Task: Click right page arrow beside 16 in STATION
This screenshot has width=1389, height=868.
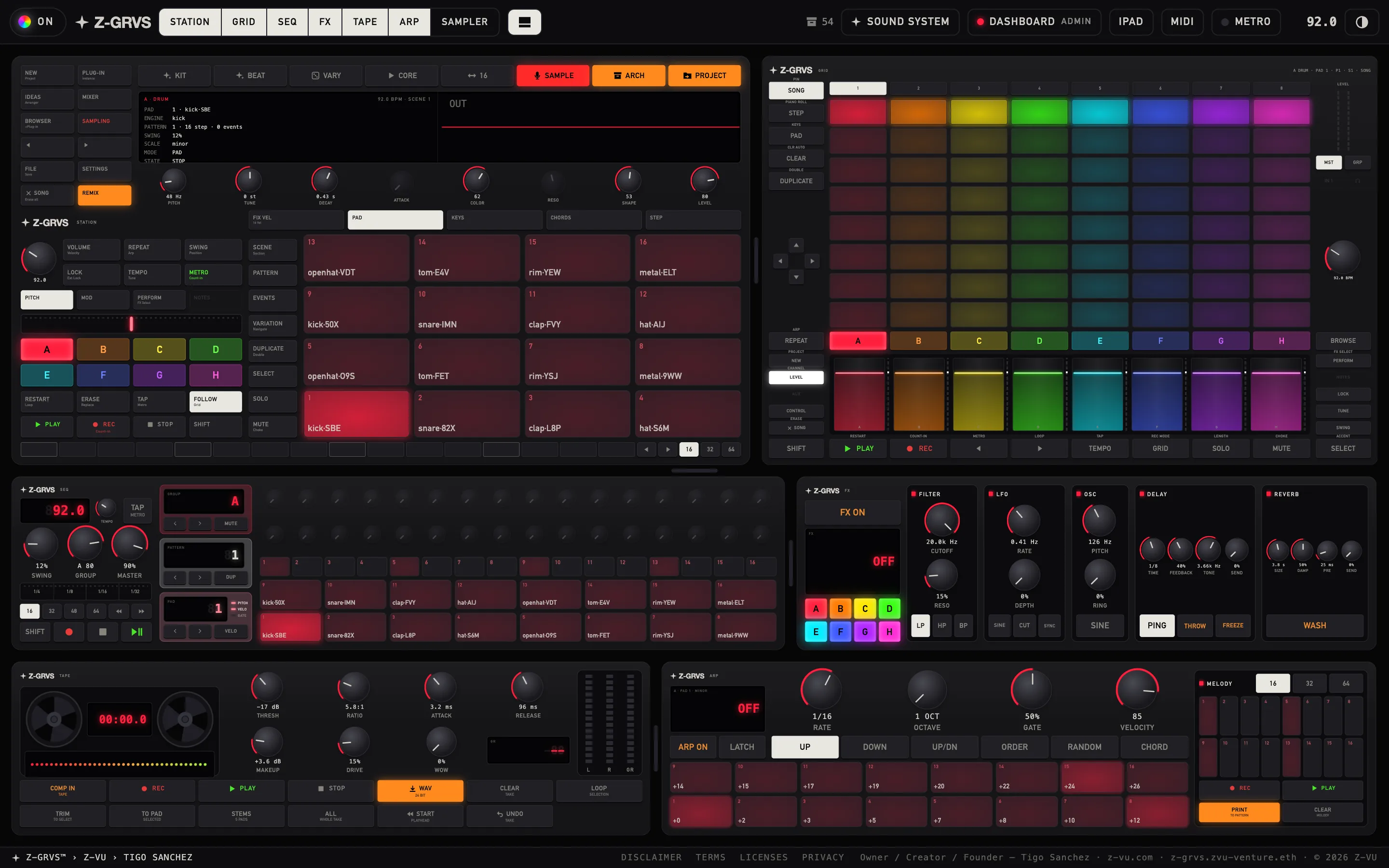Action: point(667,449)
